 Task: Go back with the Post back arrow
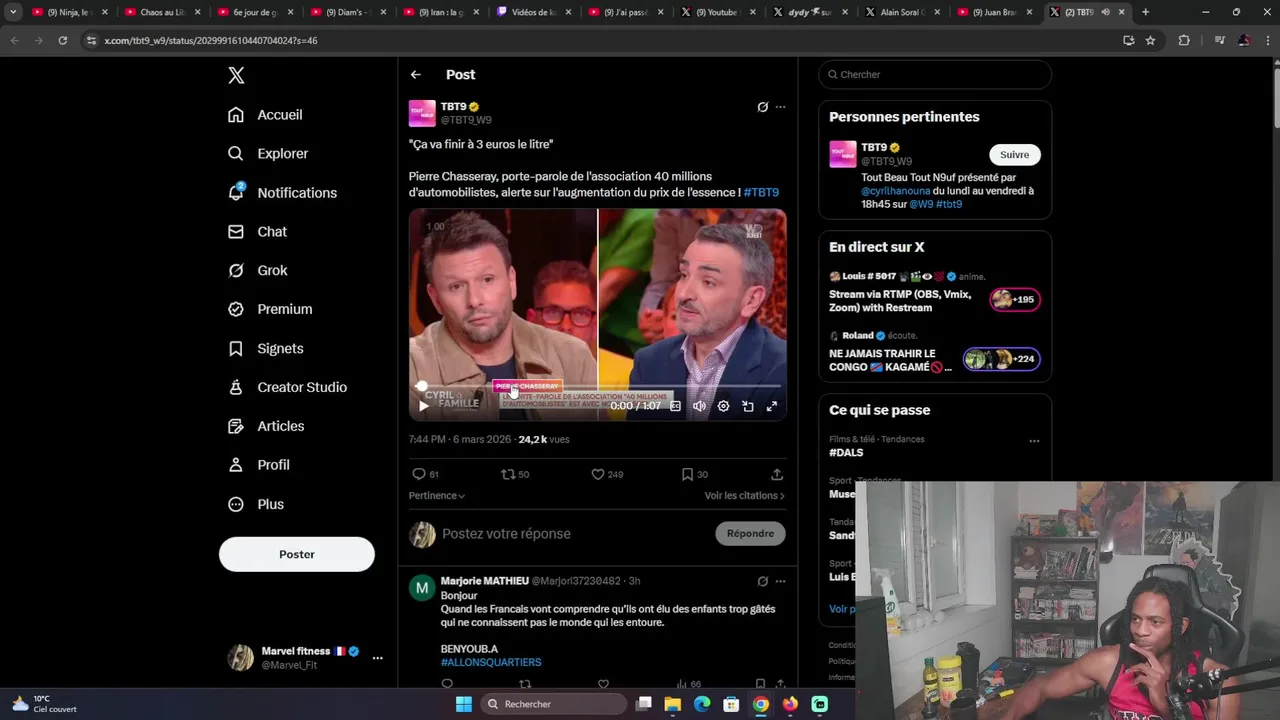[x=416, y=75]
